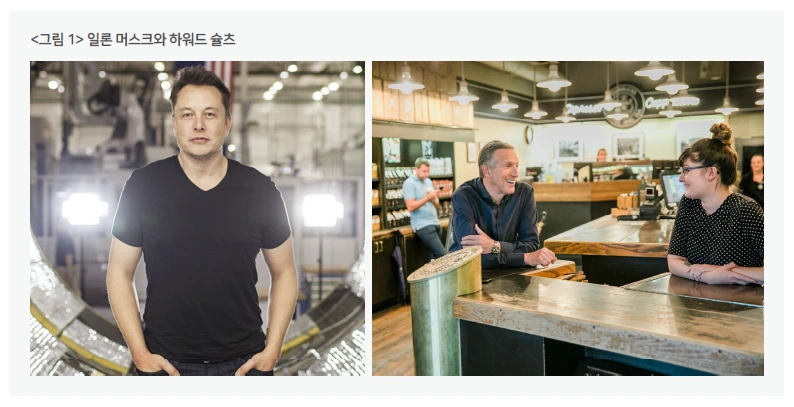Screen dimensions: 794x407
Task: Click the man in the light blue polo using a phone
Action: point(425,207)
